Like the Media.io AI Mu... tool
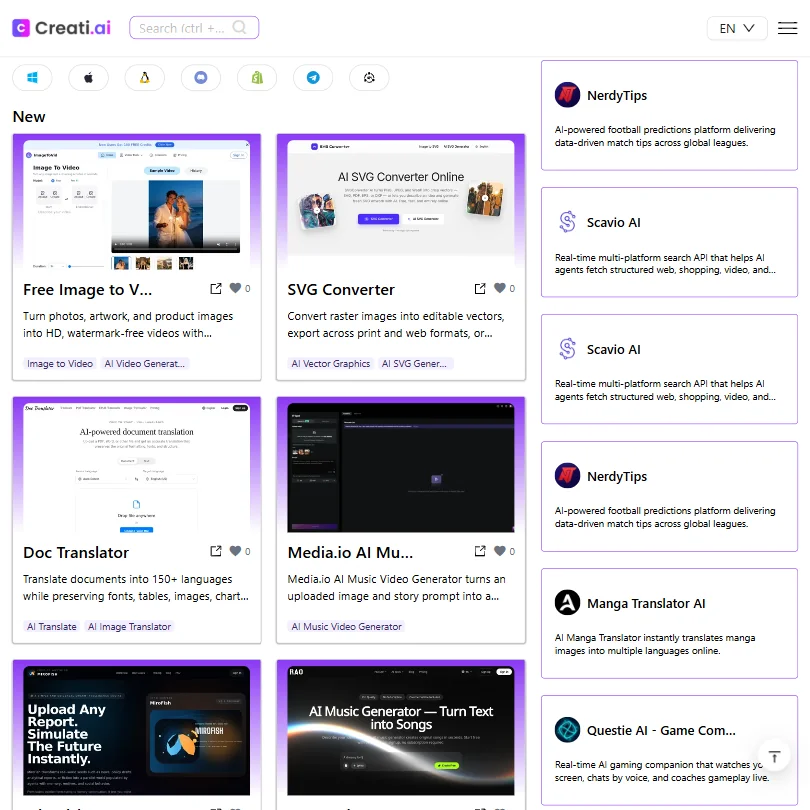810x810 pixels. (500, 551)
